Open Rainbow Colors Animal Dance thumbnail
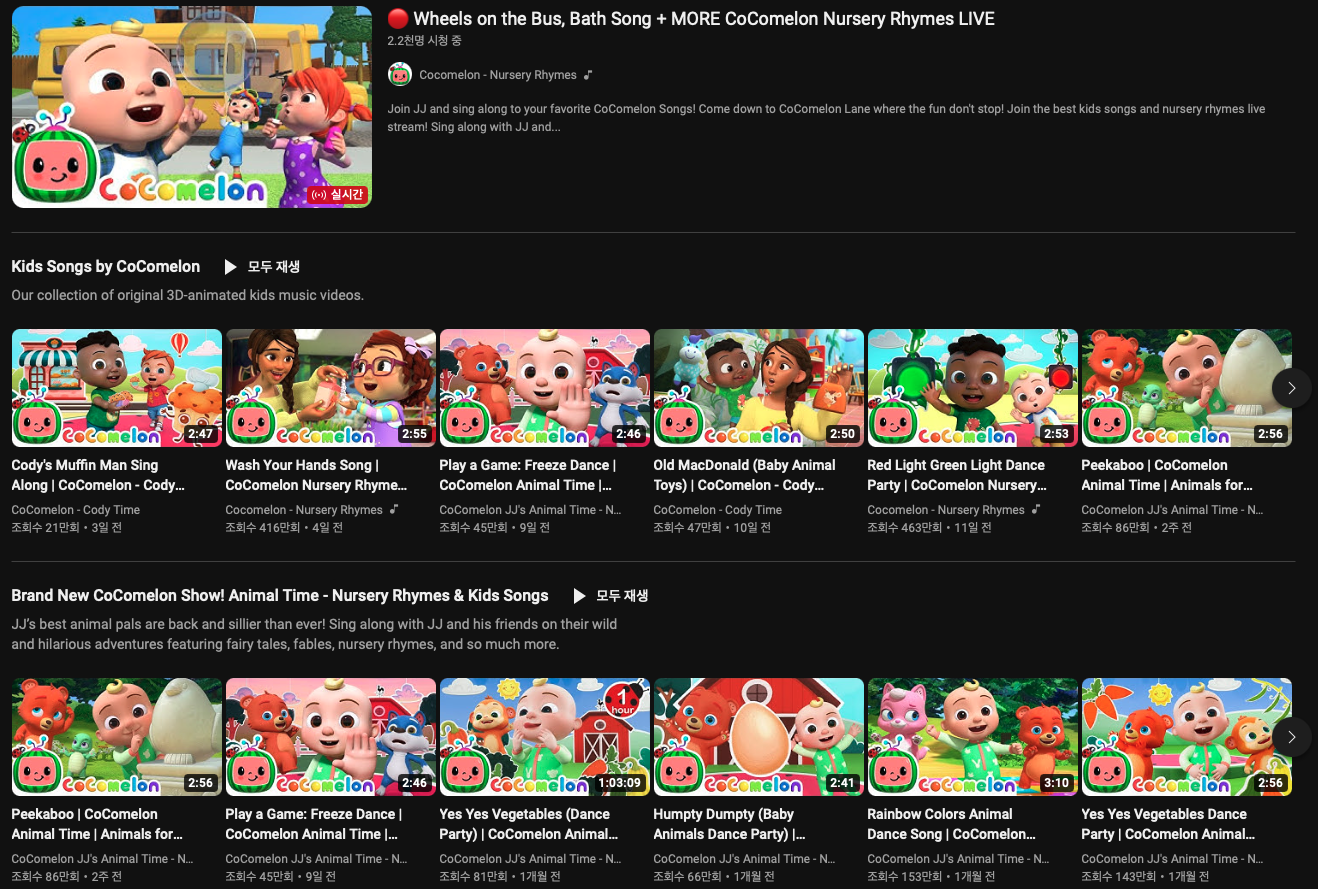The height and width of the screenshot is (889, 1318). [x=973, y=737]
